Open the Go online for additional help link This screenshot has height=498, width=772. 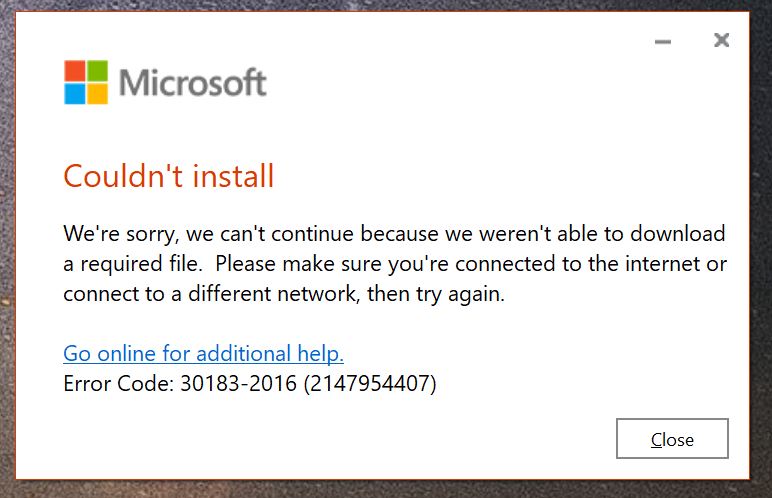tap(203, 353)
